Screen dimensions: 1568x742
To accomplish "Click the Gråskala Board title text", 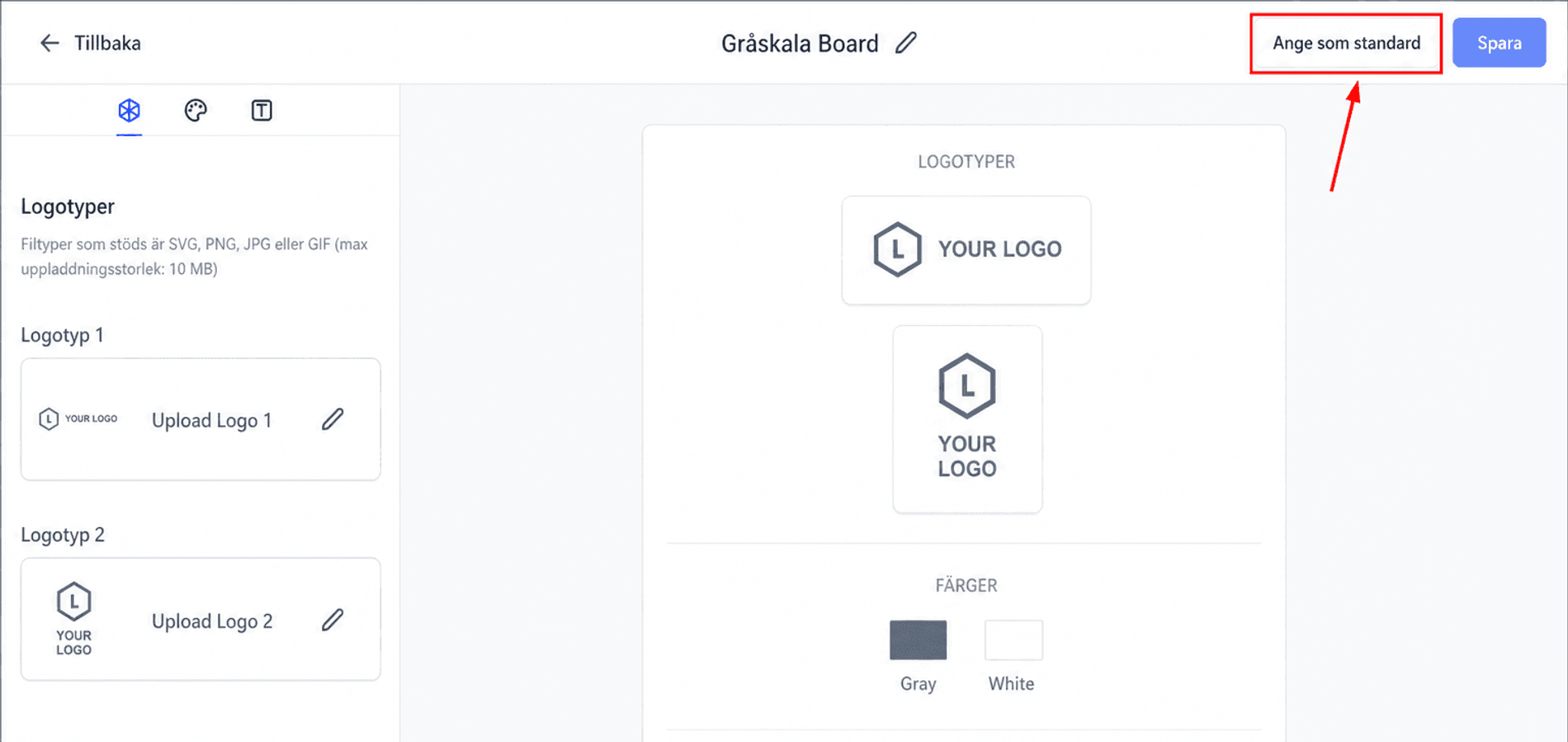I will click(800, 44).
